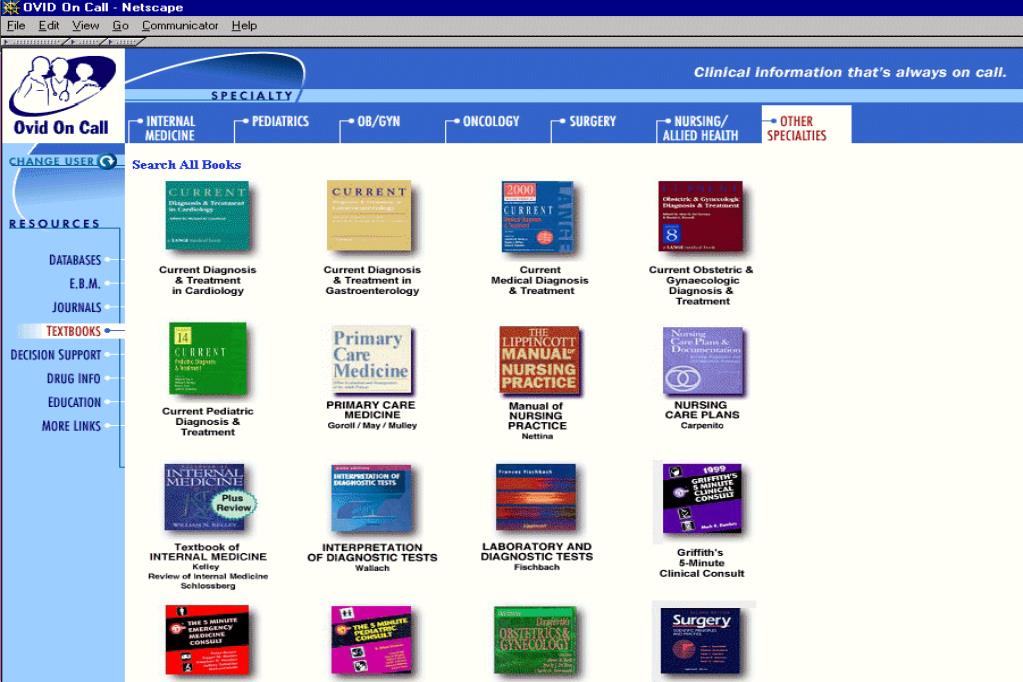The height and width of the screenshot is (682, 1023).
Task: Open the Communicator menu
Action: pyautogui.click(x=180, y=25)
